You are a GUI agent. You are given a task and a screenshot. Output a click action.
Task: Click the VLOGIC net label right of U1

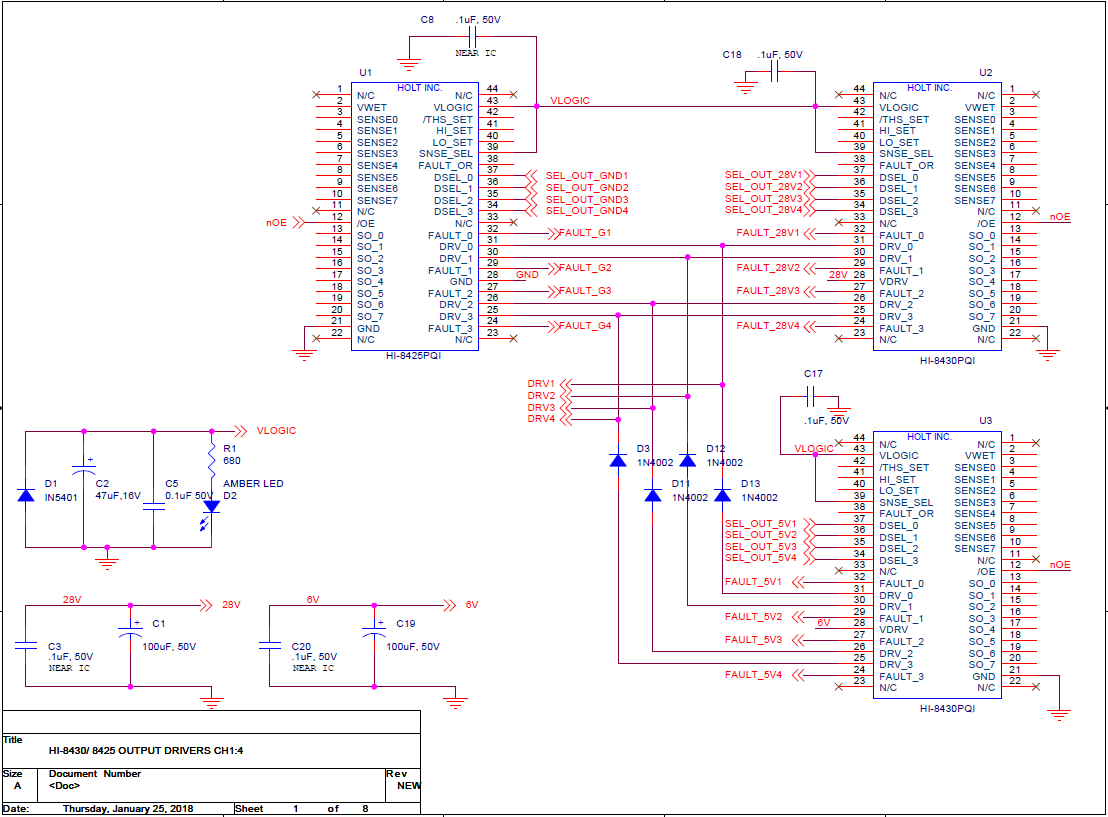570,101
